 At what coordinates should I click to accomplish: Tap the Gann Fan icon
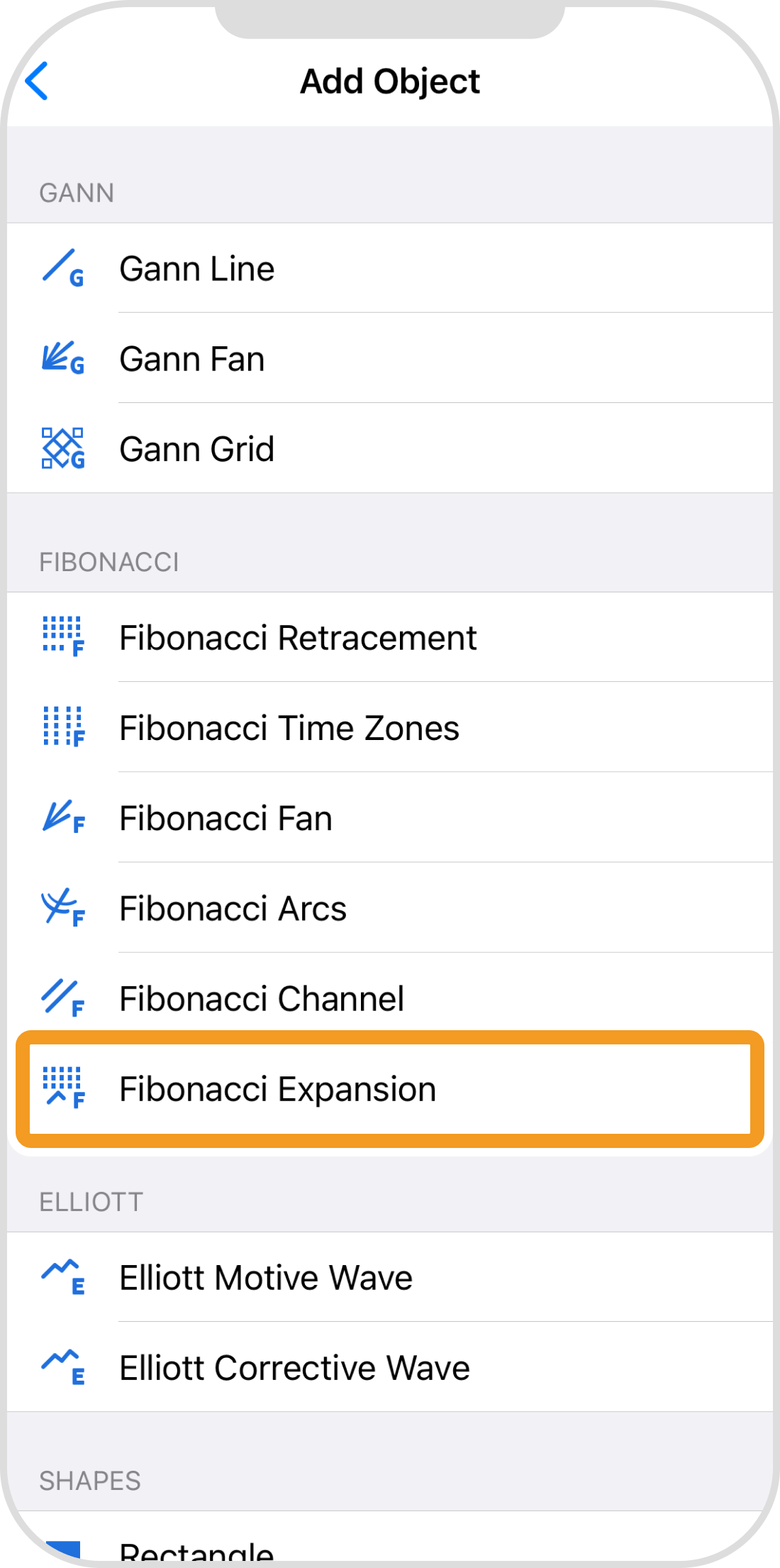tap(62, 358)
